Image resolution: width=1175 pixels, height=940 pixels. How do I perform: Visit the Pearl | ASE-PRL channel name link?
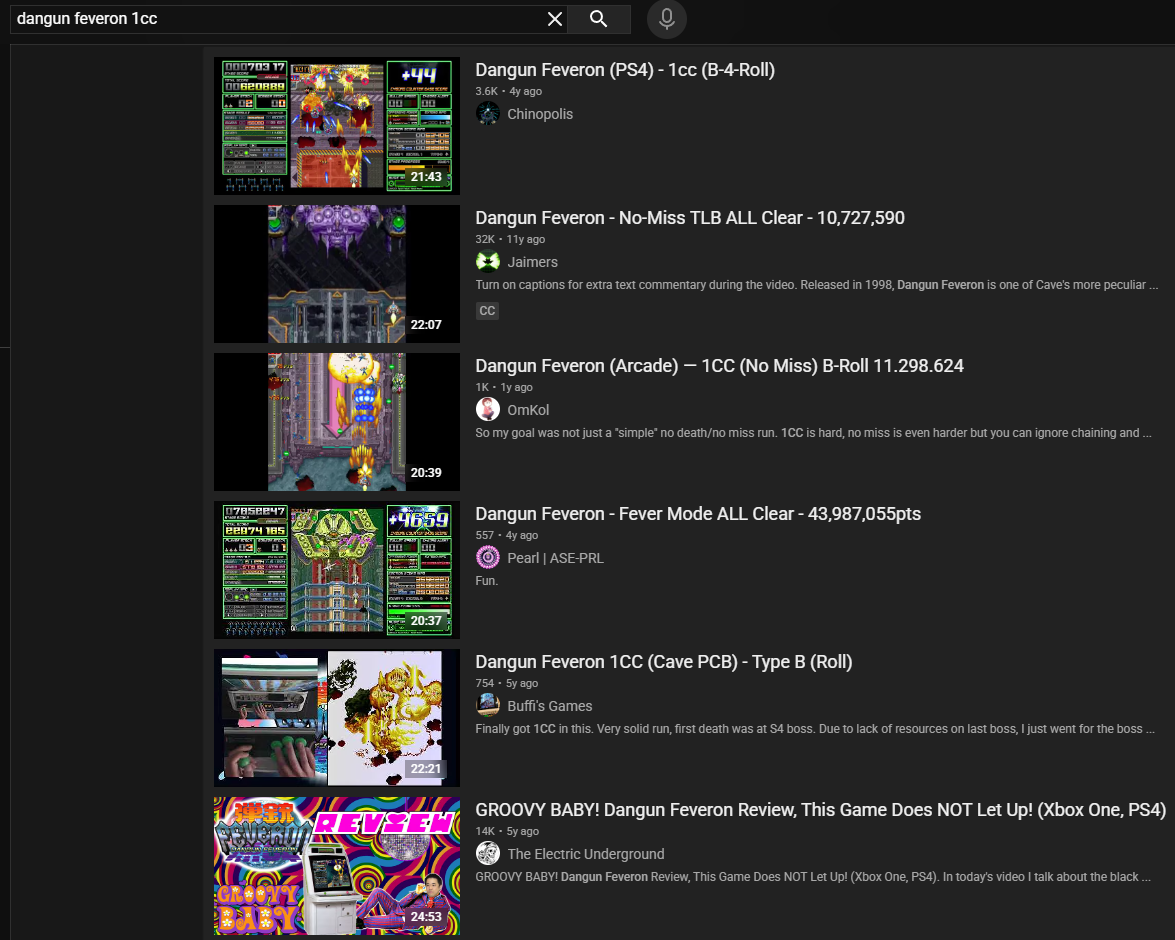coord(555,558)
